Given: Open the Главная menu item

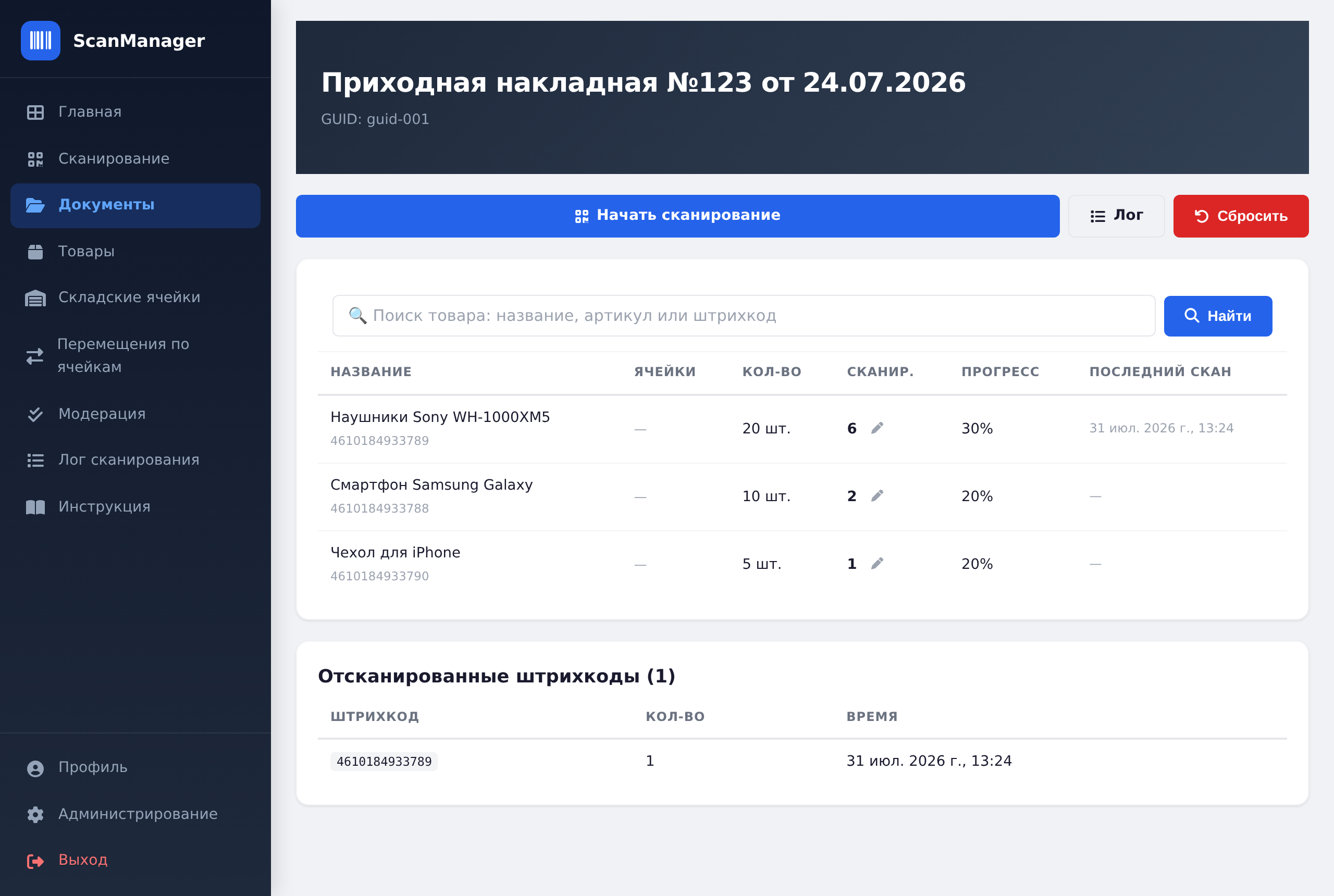Looking at the screenshot, I should [135, 112].
